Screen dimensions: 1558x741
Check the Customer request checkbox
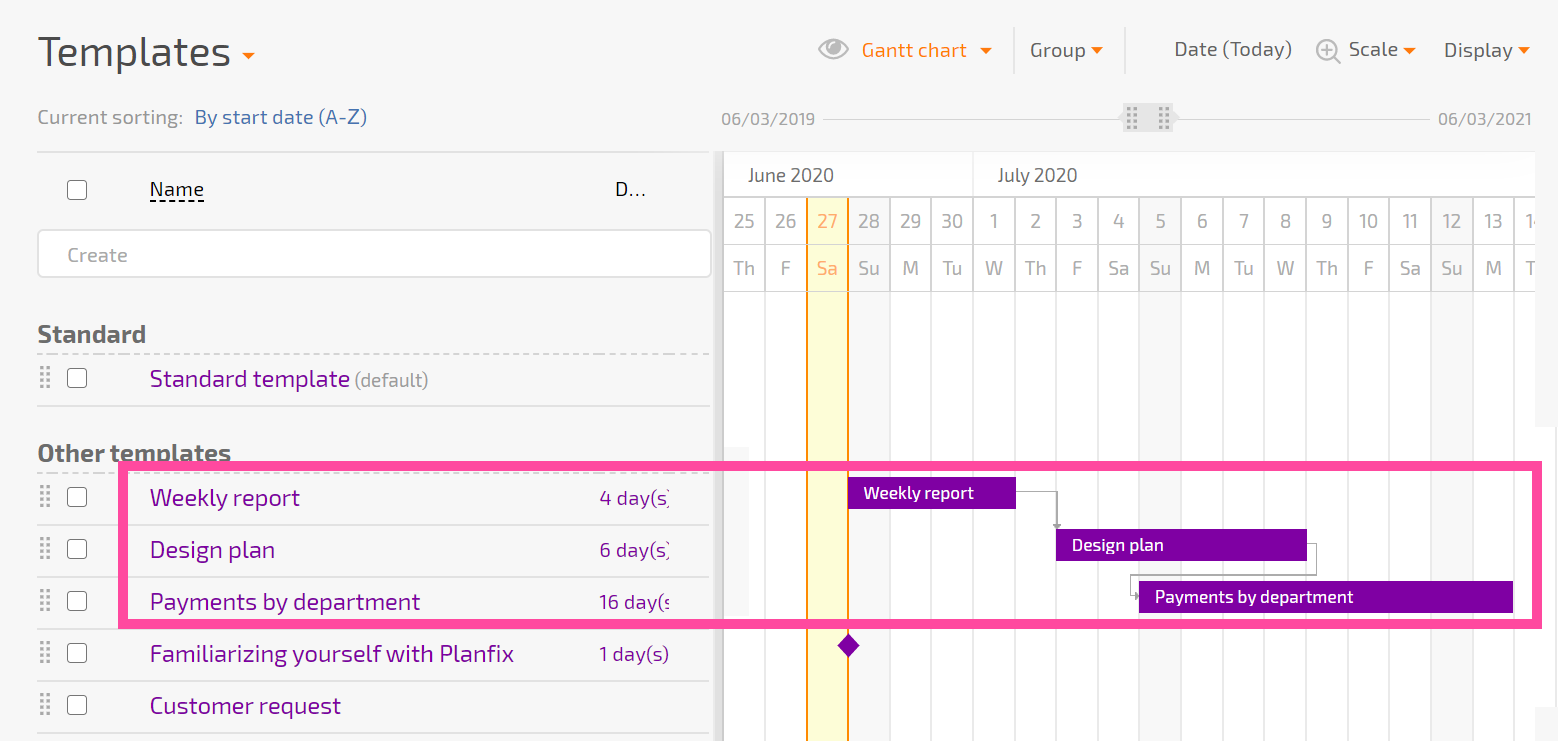[x=77, y=705]
